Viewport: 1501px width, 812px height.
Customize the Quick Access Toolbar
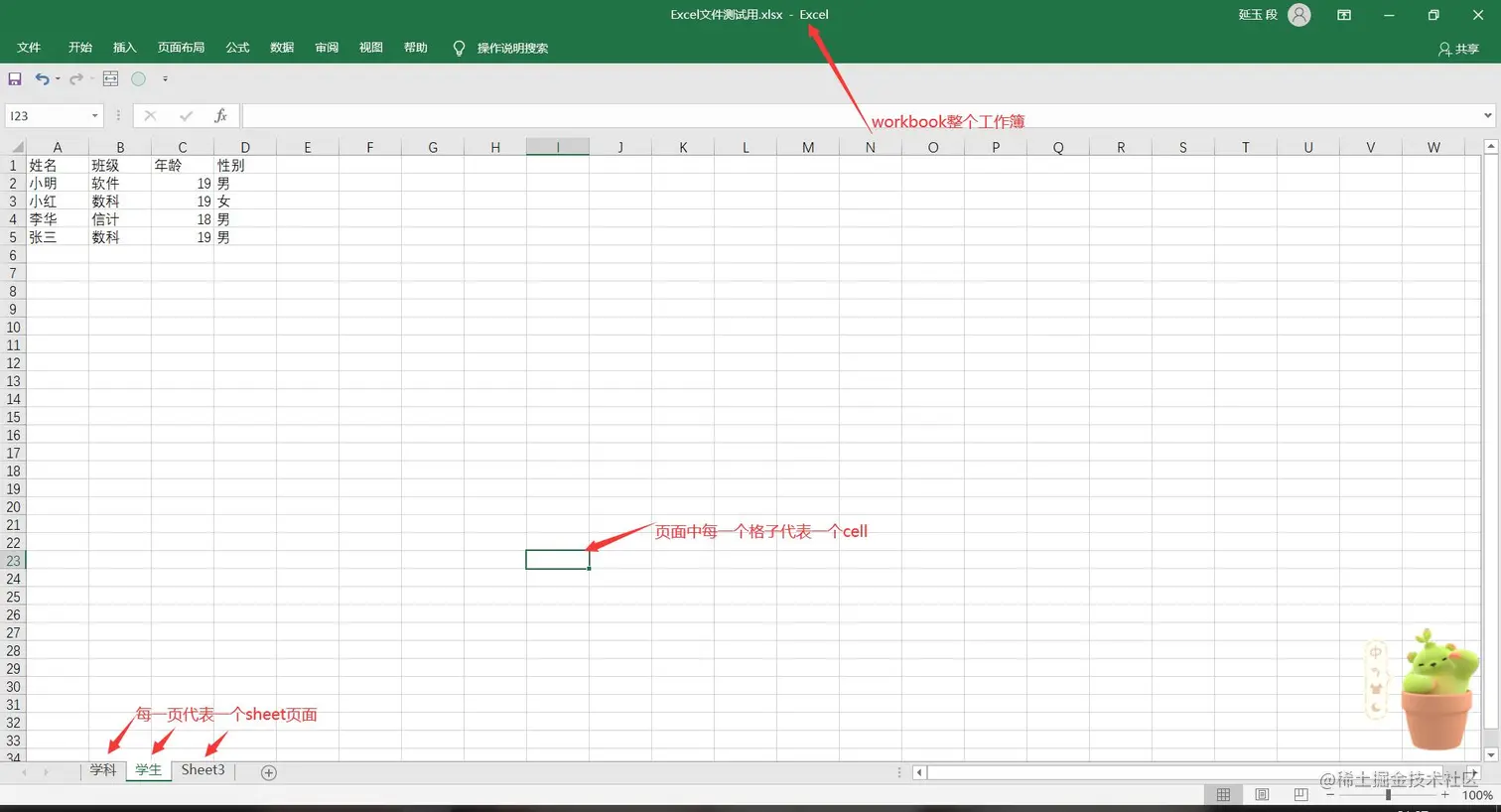pyautogui.click(x=165, y=78)
